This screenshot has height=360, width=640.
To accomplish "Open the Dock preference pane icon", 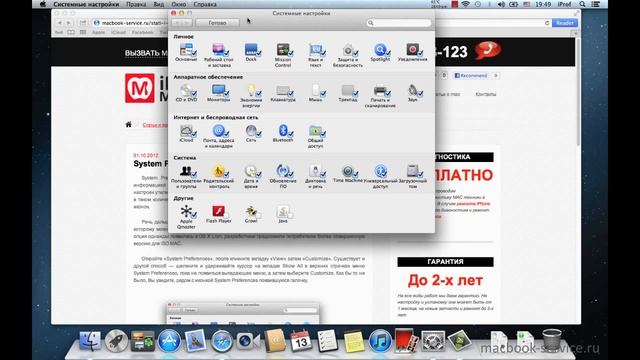I will click(251, 50).
